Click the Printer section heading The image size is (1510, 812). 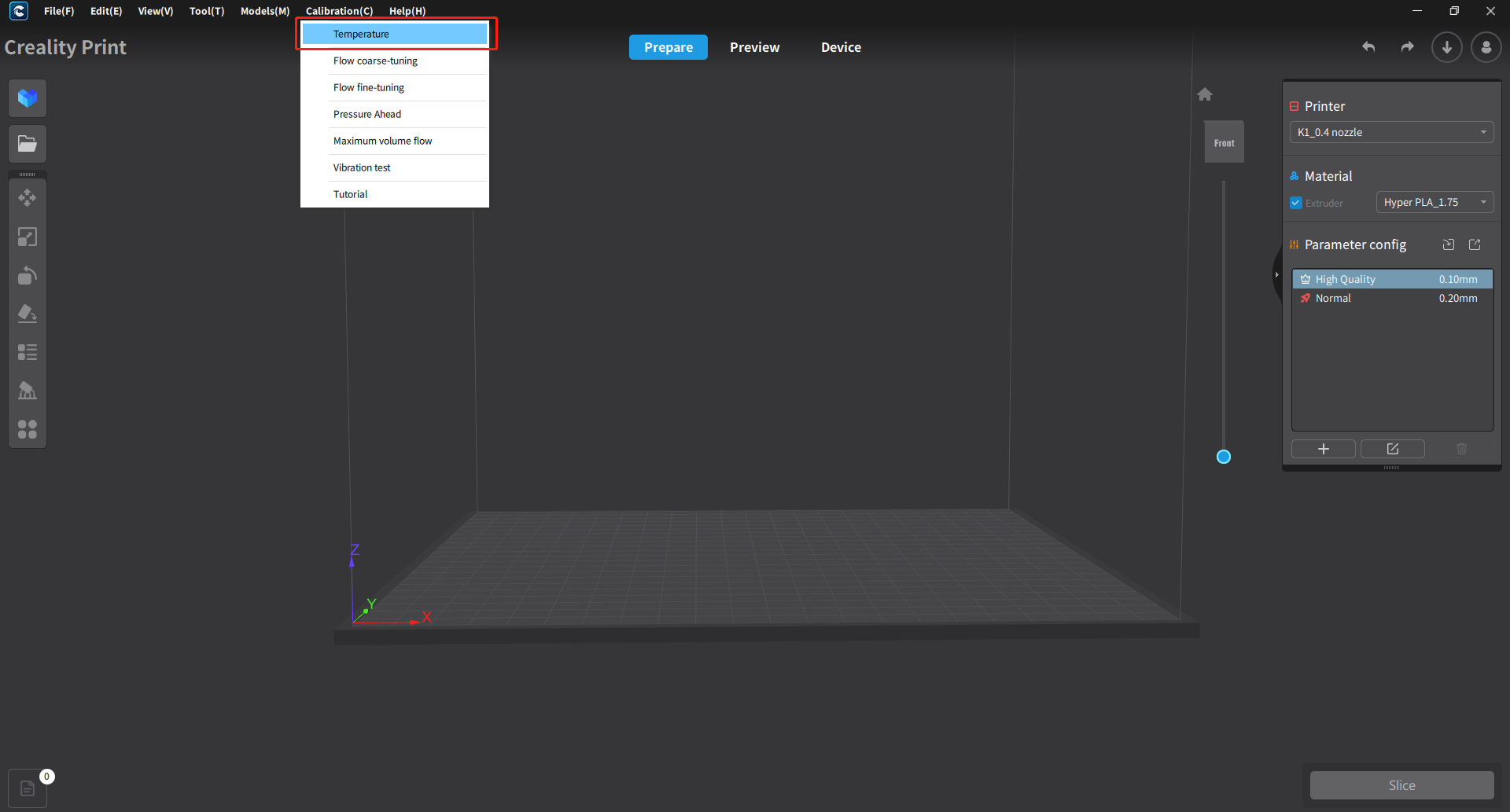(1324, 106)
